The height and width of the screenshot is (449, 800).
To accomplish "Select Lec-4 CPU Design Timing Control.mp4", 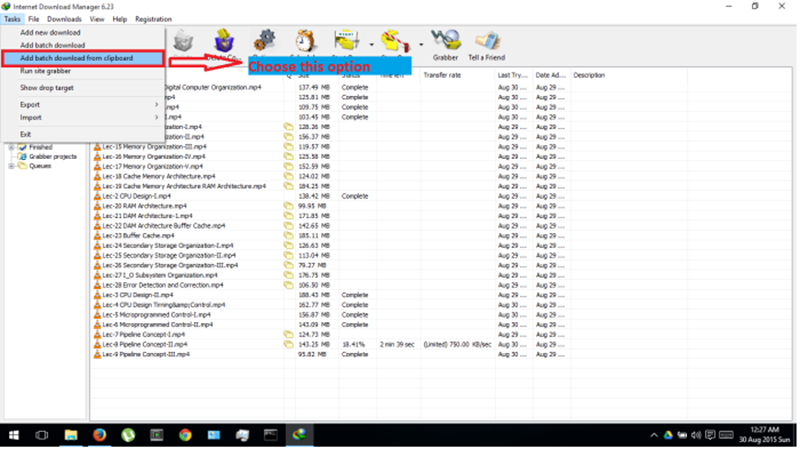I will click(x=163, y=305).
